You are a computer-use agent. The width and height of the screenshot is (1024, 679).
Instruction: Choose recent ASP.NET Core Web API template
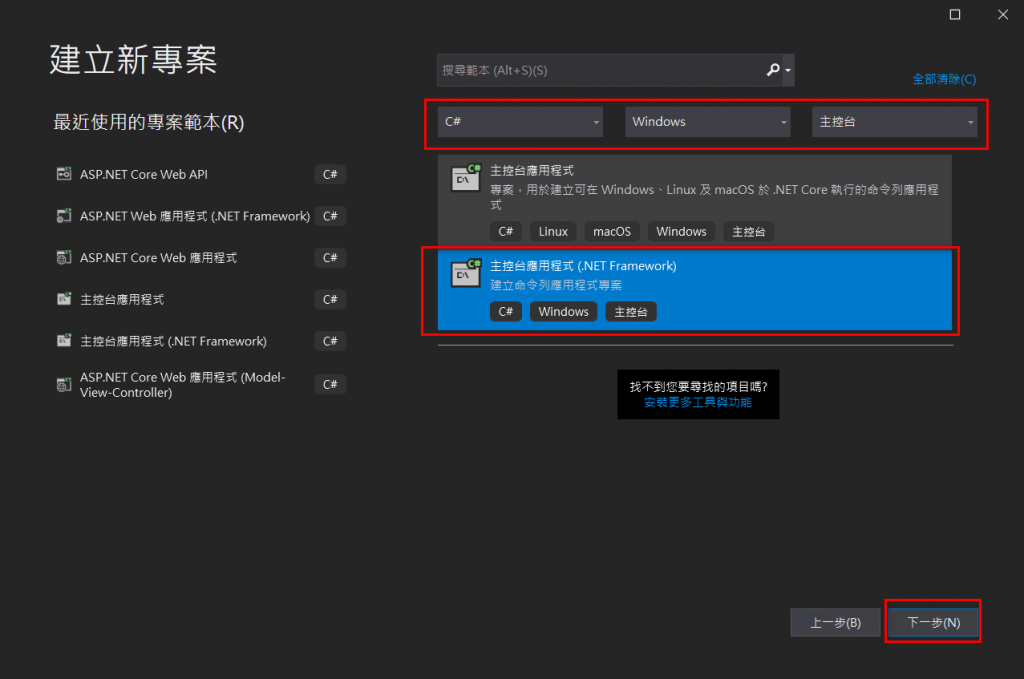200,174
